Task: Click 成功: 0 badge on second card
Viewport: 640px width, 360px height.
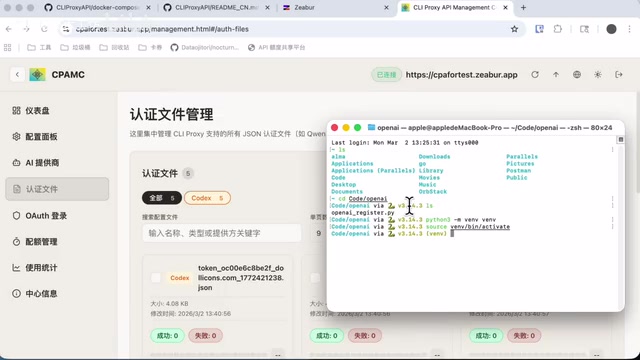Action: (x=327, y=336)
